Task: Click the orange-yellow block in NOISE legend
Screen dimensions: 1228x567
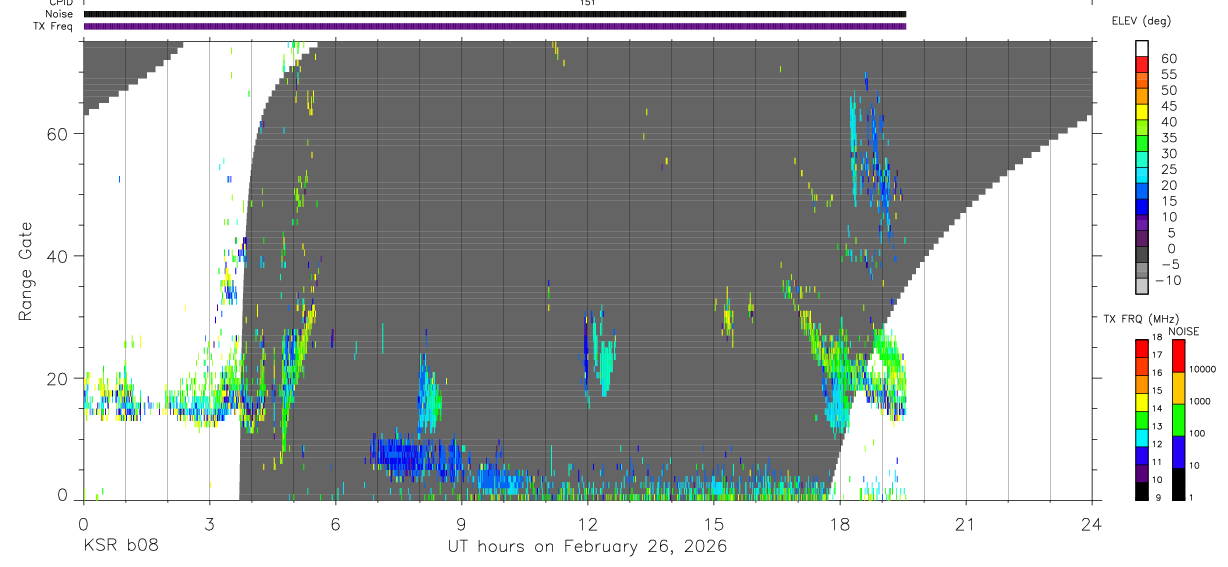Action: pyautogui.click(x=1178, y=388)
